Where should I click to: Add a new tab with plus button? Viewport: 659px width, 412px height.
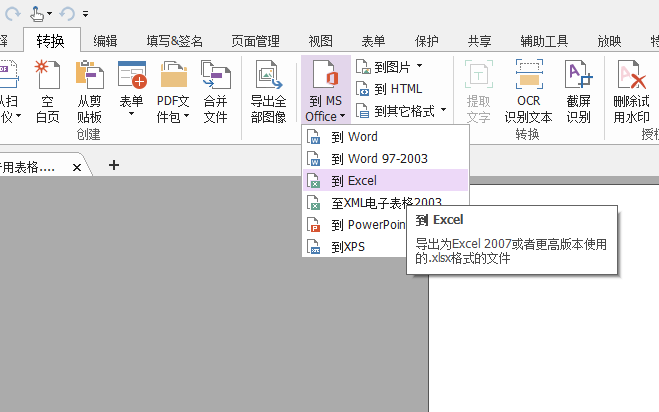pyautogui.click(x=113, y=165)
